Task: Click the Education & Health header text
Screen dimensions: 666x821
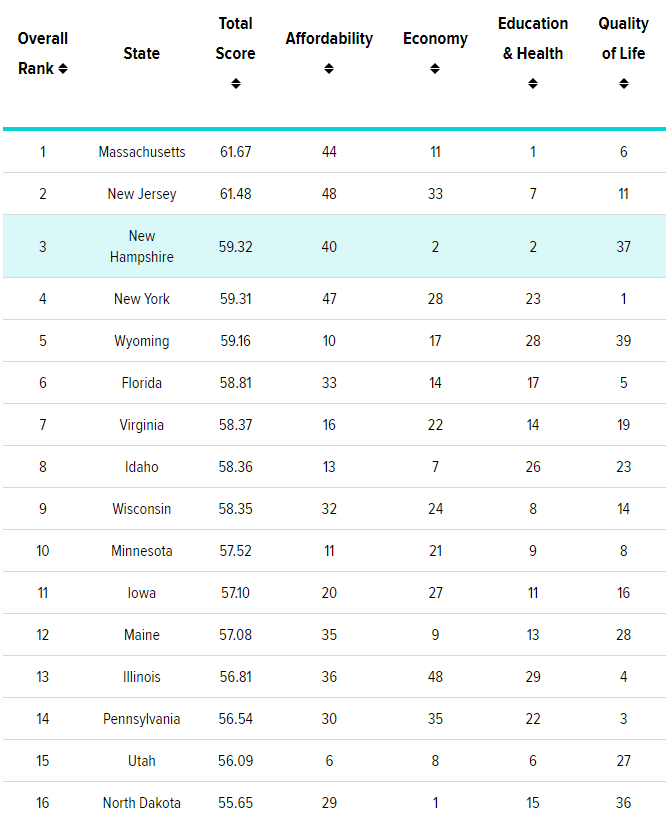Action: pos(533,38)
